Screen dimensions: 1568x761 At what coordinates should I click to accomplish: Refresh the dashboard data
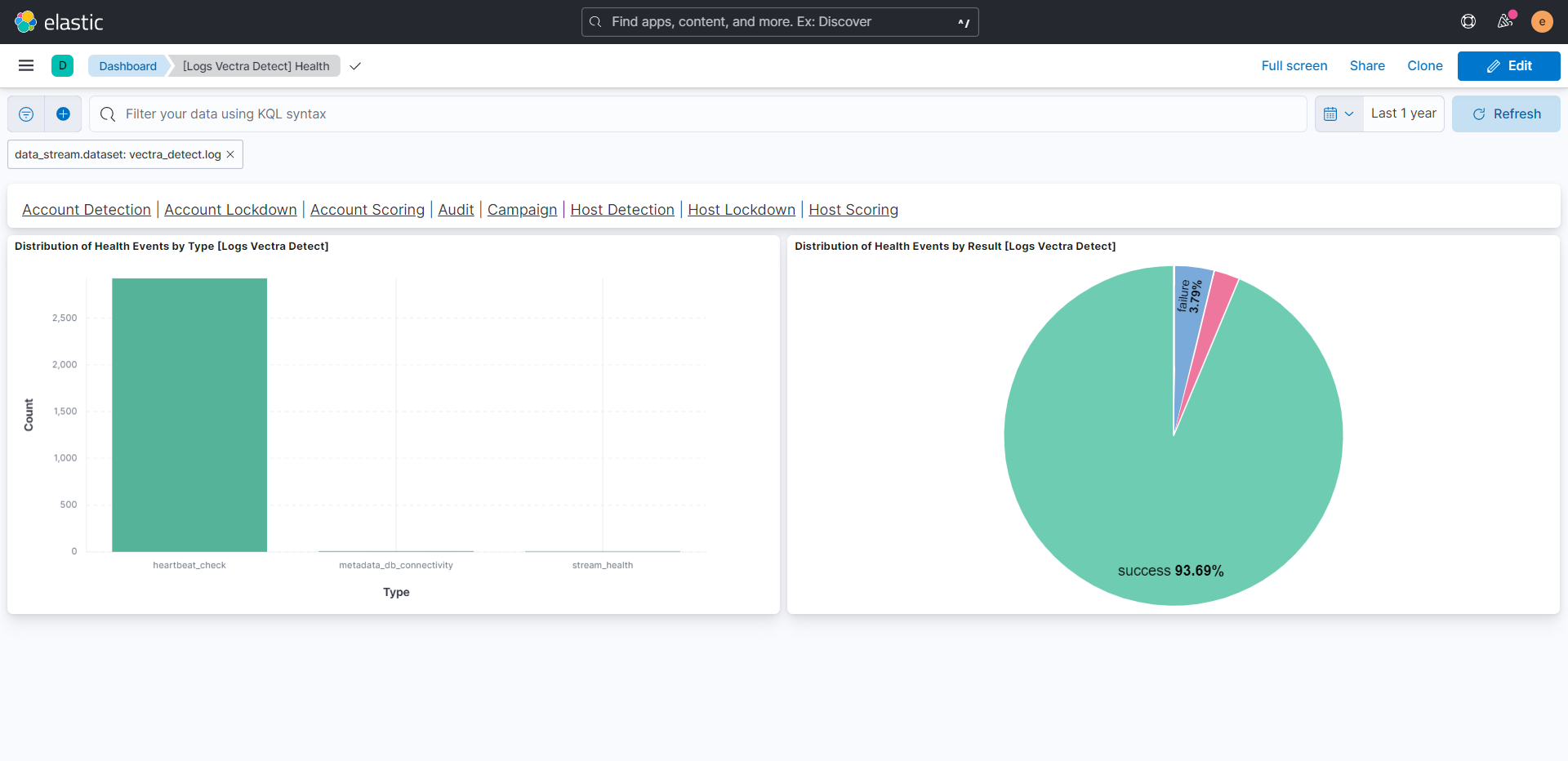pos(1506,114)
